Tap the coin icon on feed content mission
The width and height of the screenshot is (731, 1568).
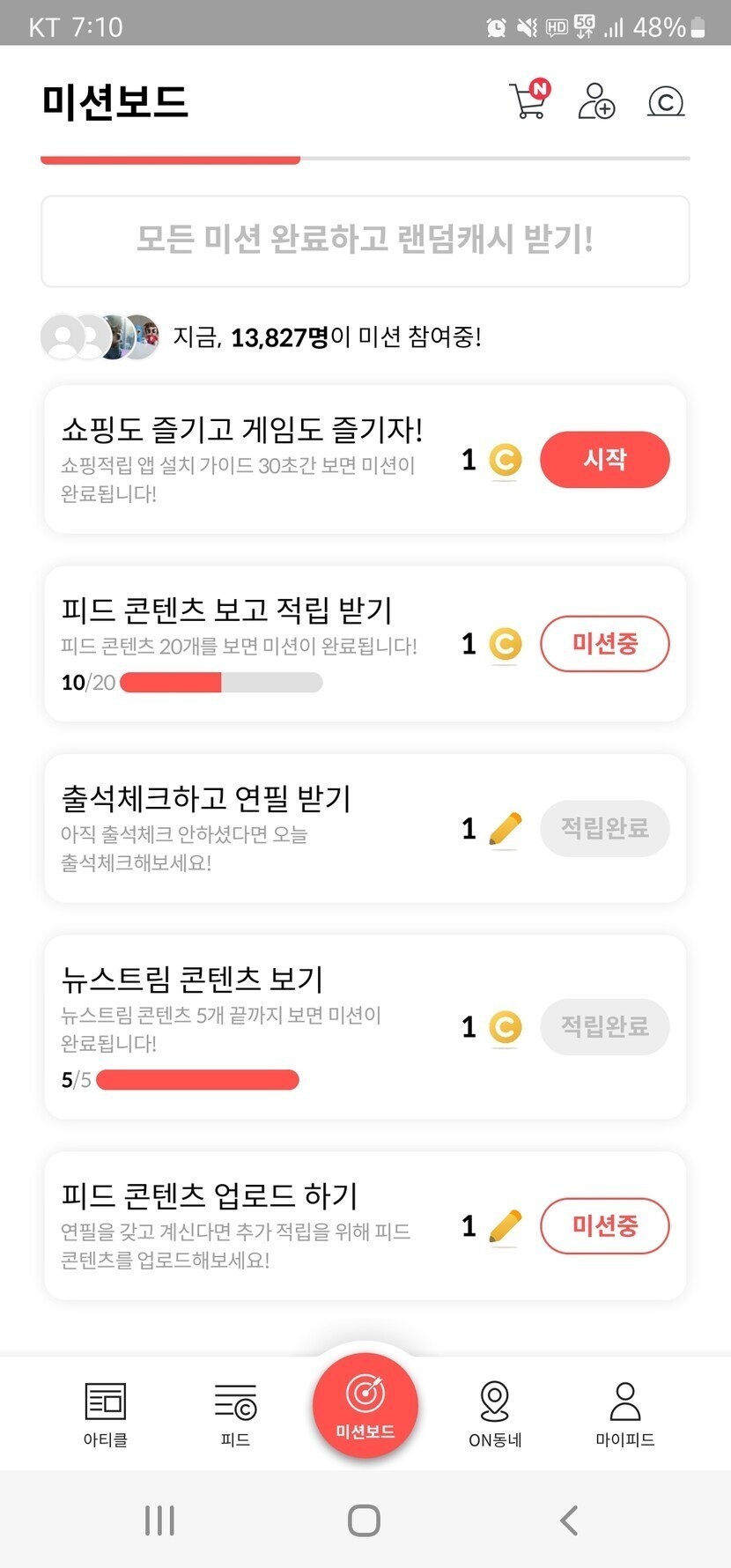coord(505,644)
